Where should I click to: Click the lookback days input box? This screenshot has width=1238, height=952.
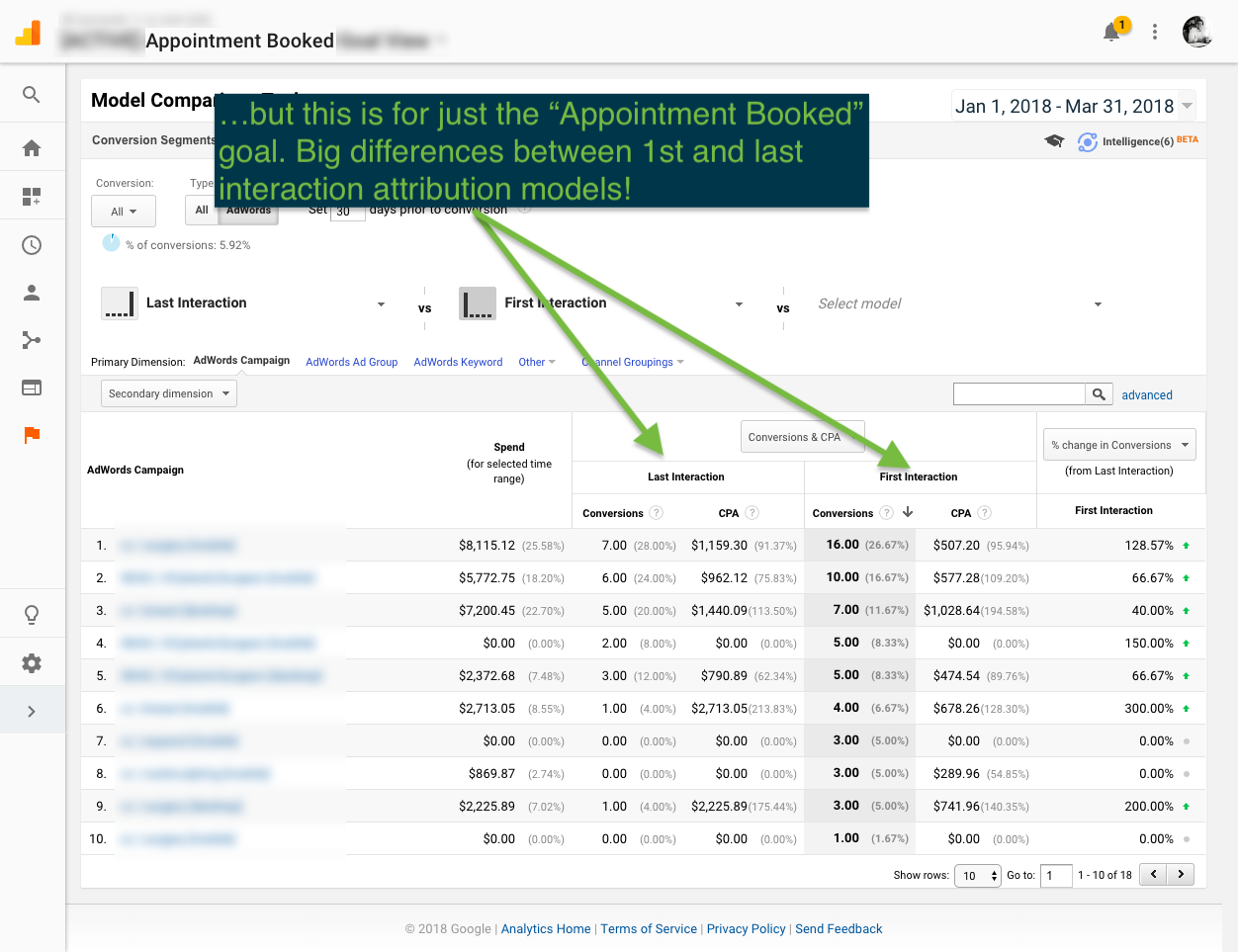tap(347, 211)
